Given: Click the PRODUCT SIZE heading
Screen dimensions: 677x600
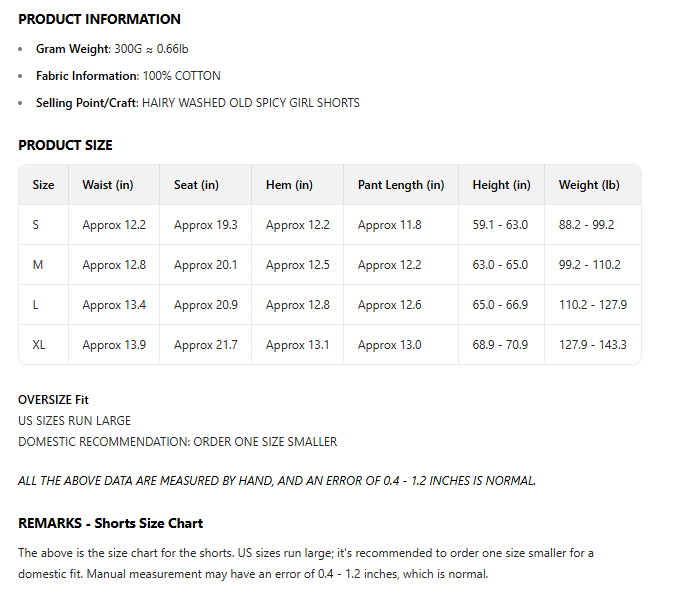Looking at the screenshot, I should (x=65, y=145).
